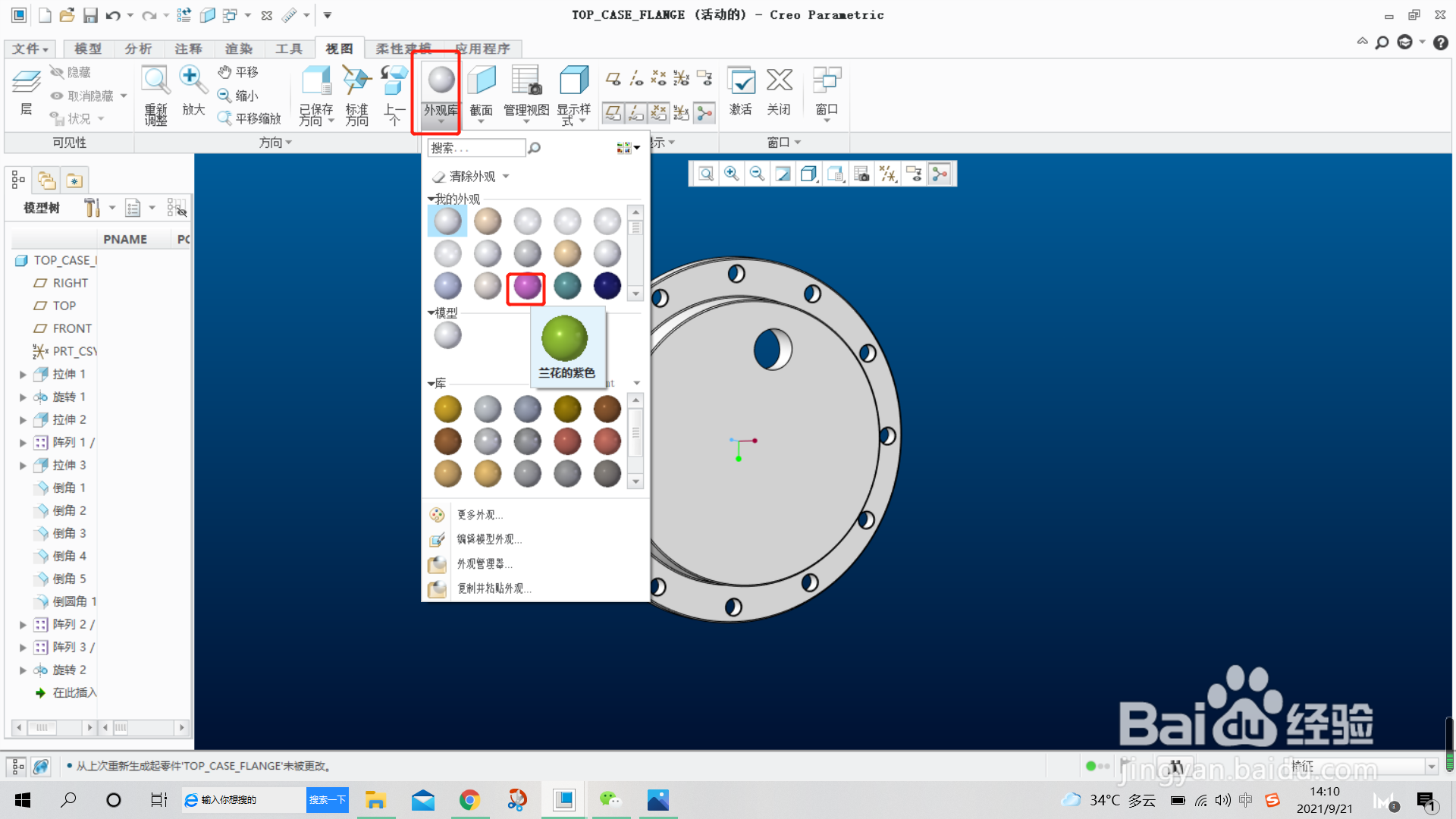Click the 隐藏 hide button
The width and height of the screenshot is (1456, 819).
pos(71,72)
